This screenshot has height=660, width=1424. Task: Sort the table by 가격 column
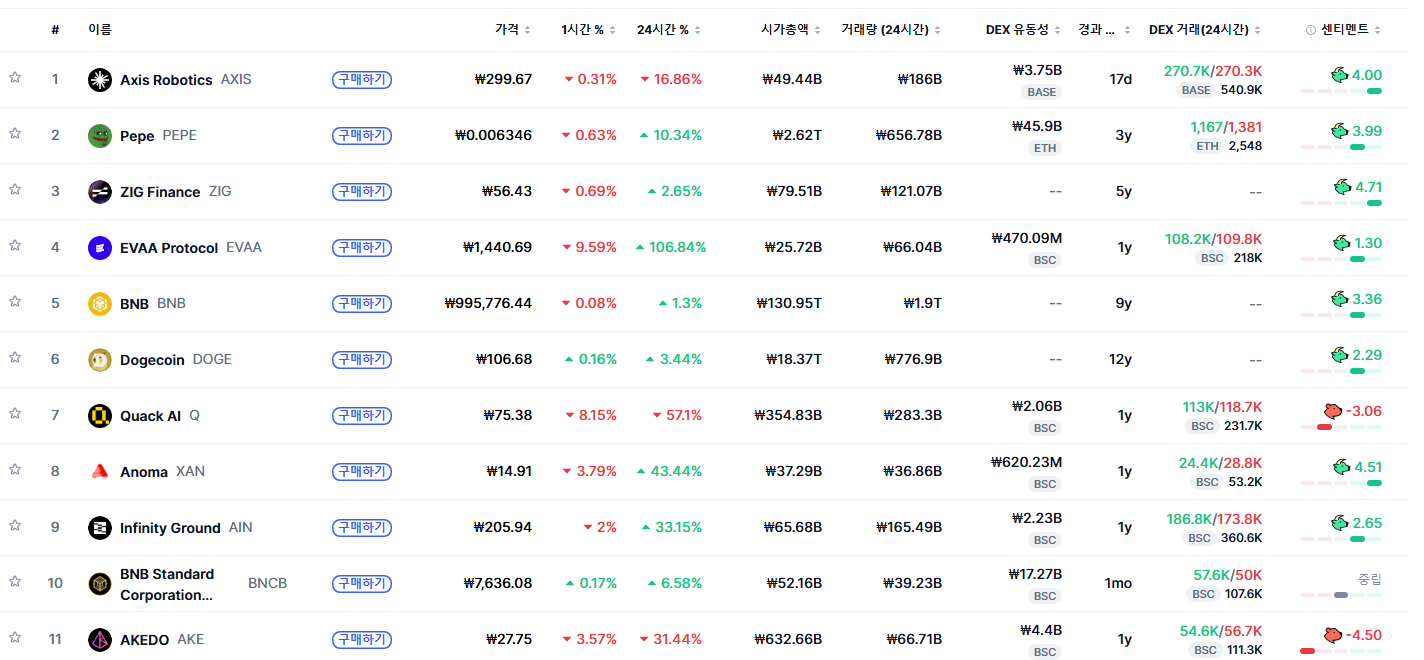click(x=513, y=30)
